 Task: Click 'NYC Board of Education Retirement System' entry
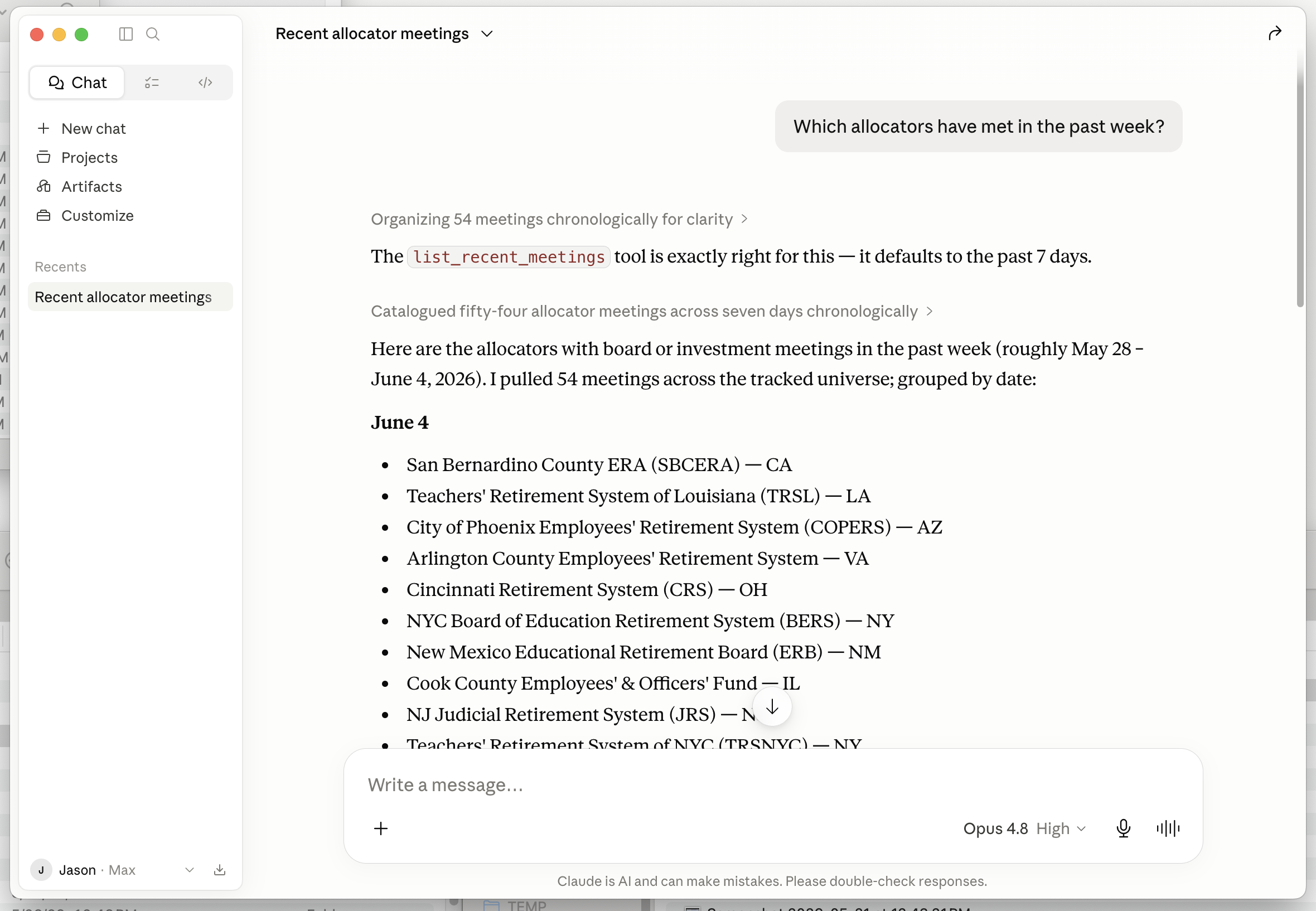tap(650, 621)
